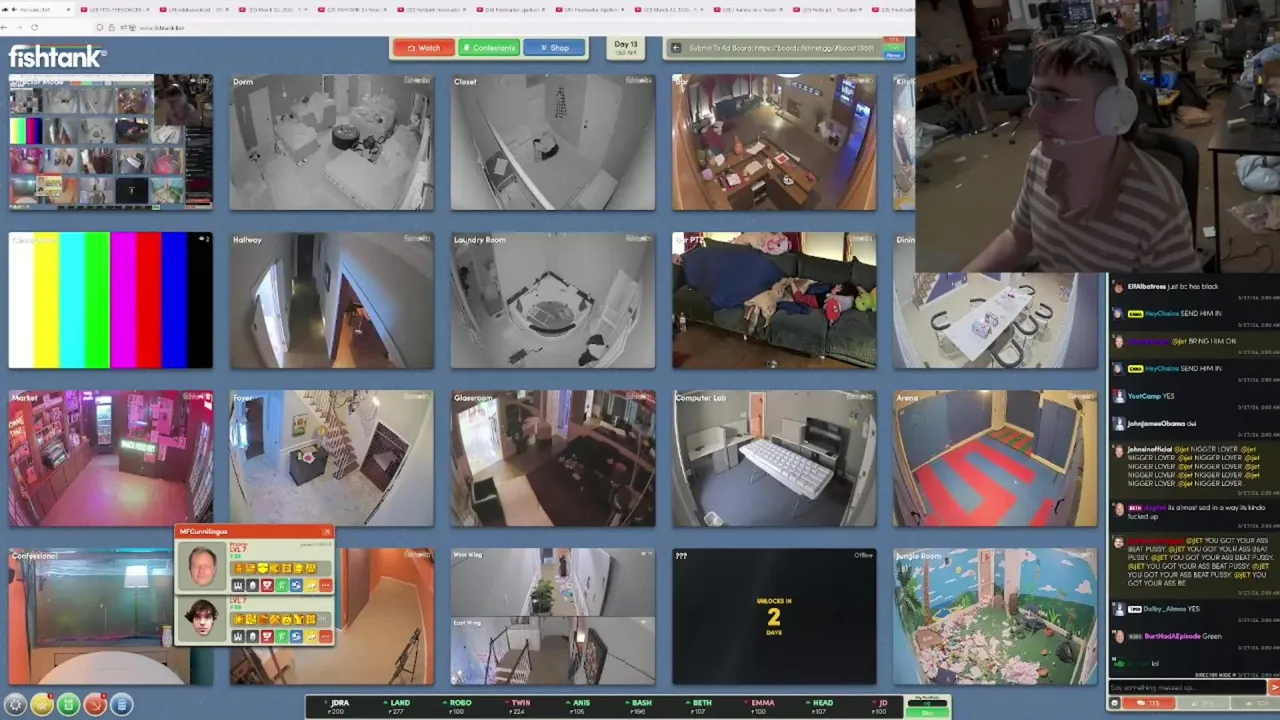The height and width of the screenshot is (720, 1280).
Task: Select TWIN in the stock ticker
Action: (518, 706)
